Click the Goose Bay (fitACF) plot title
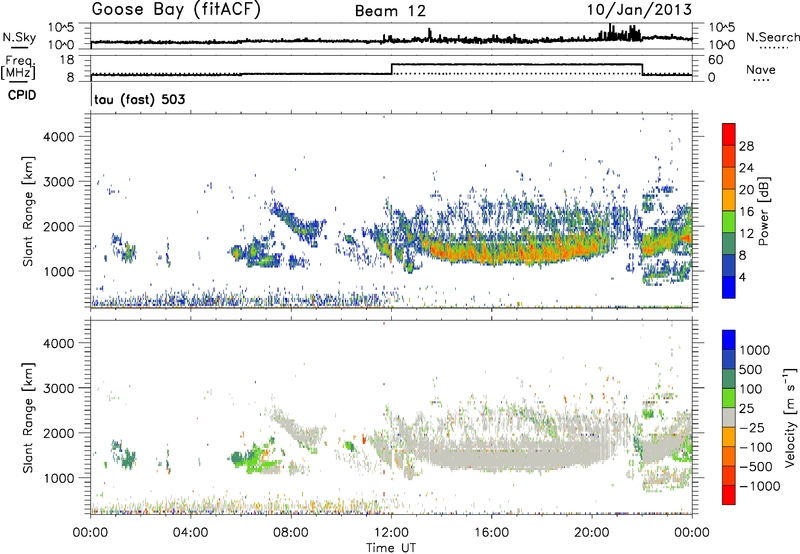800x554 pixels. click(176, 9)
